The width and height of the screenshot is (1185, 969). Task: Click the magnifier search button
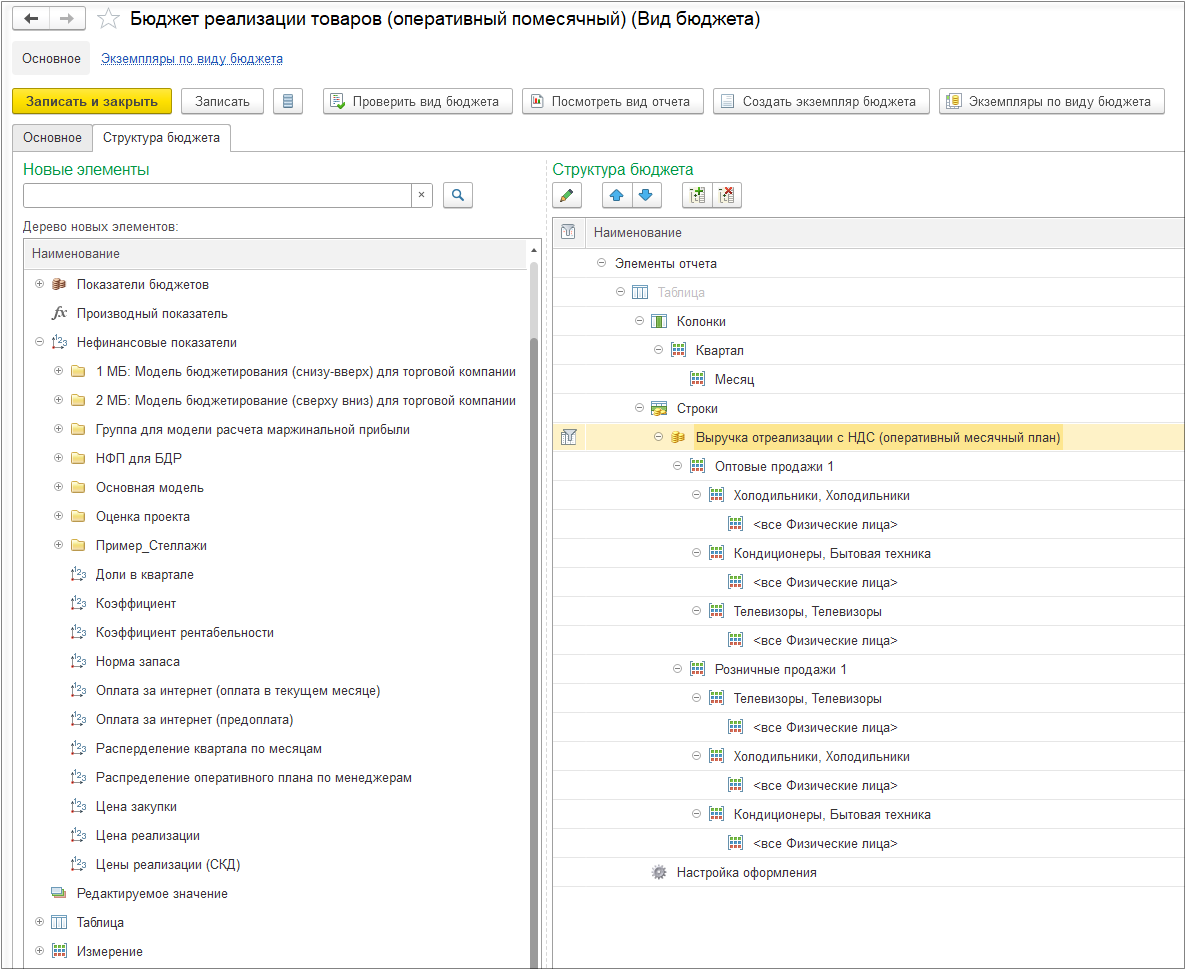click(457, 196)
